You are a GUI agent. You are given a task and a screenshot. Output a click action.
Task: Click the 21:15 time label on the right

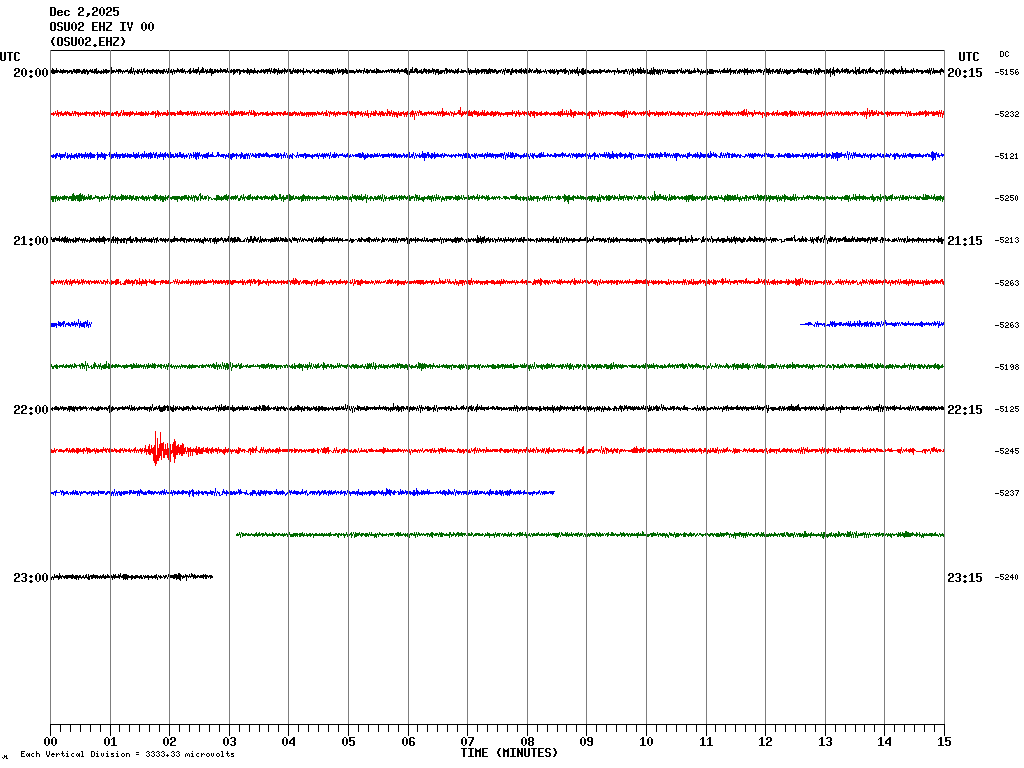[964, 241]
